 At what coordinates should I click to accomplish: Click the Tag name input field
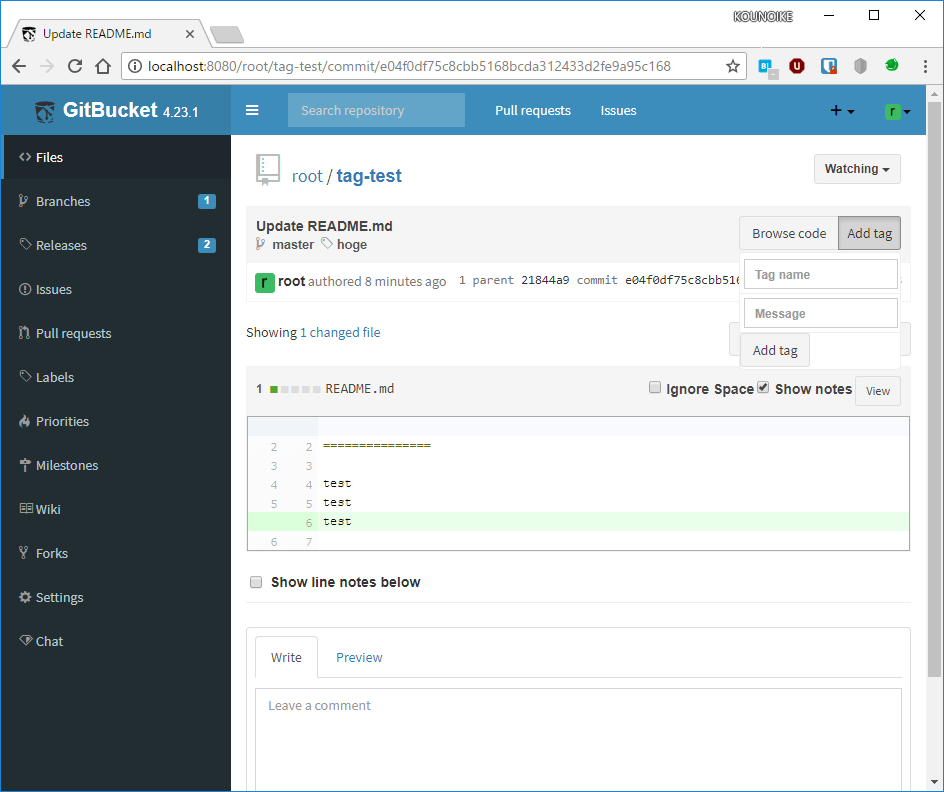(821, 274)
